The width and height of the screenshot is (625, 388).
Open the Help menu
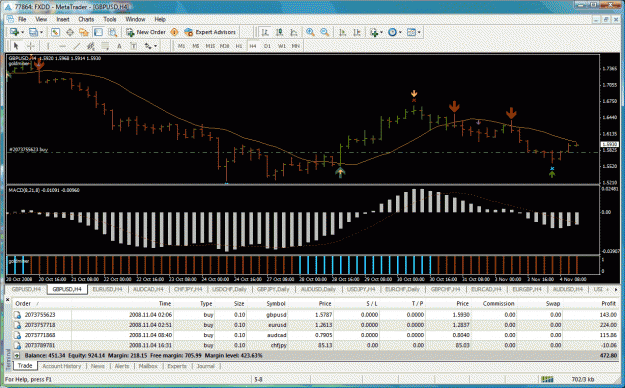160,19
